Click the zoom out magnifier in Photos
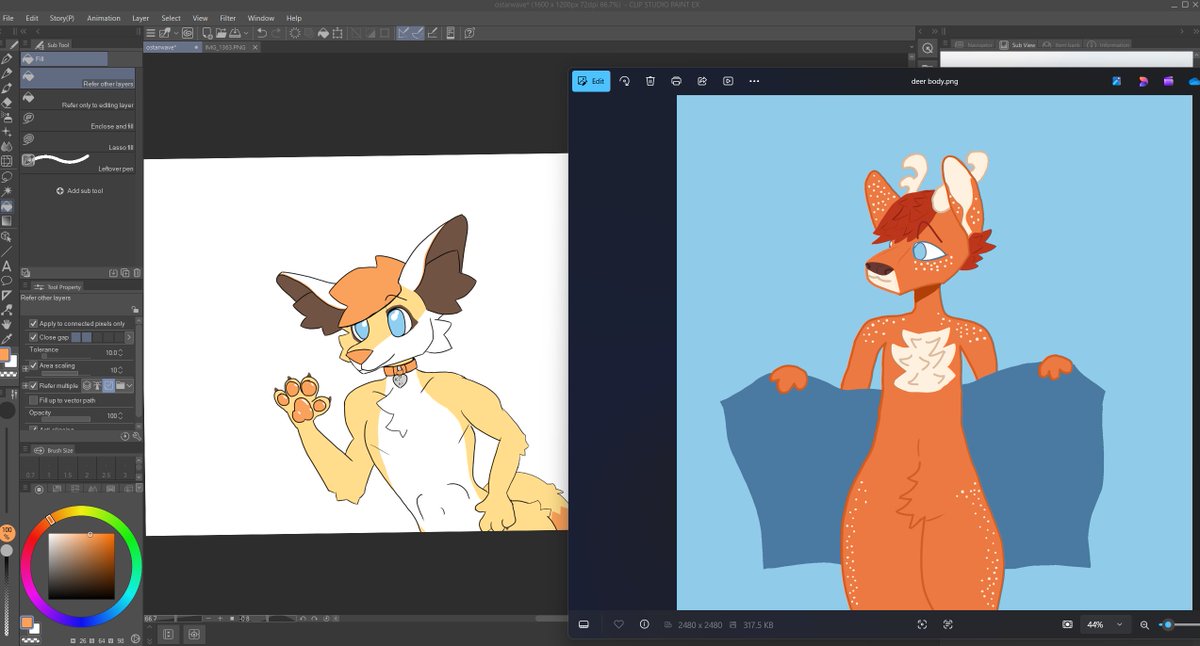Image resolution: width=1200 pixels, height=646 pixels. 1145,624
